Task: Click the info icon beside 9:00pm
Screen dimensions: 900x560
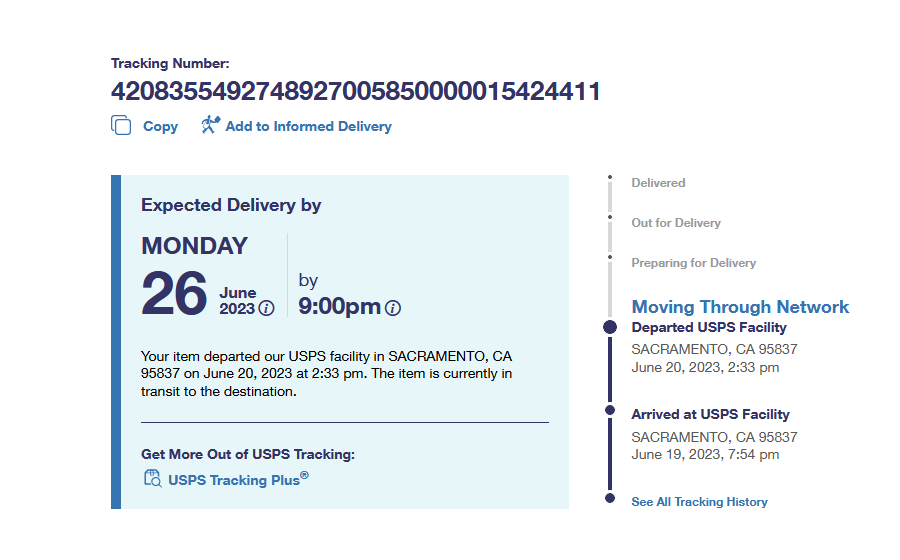Action: pos(393,308)
